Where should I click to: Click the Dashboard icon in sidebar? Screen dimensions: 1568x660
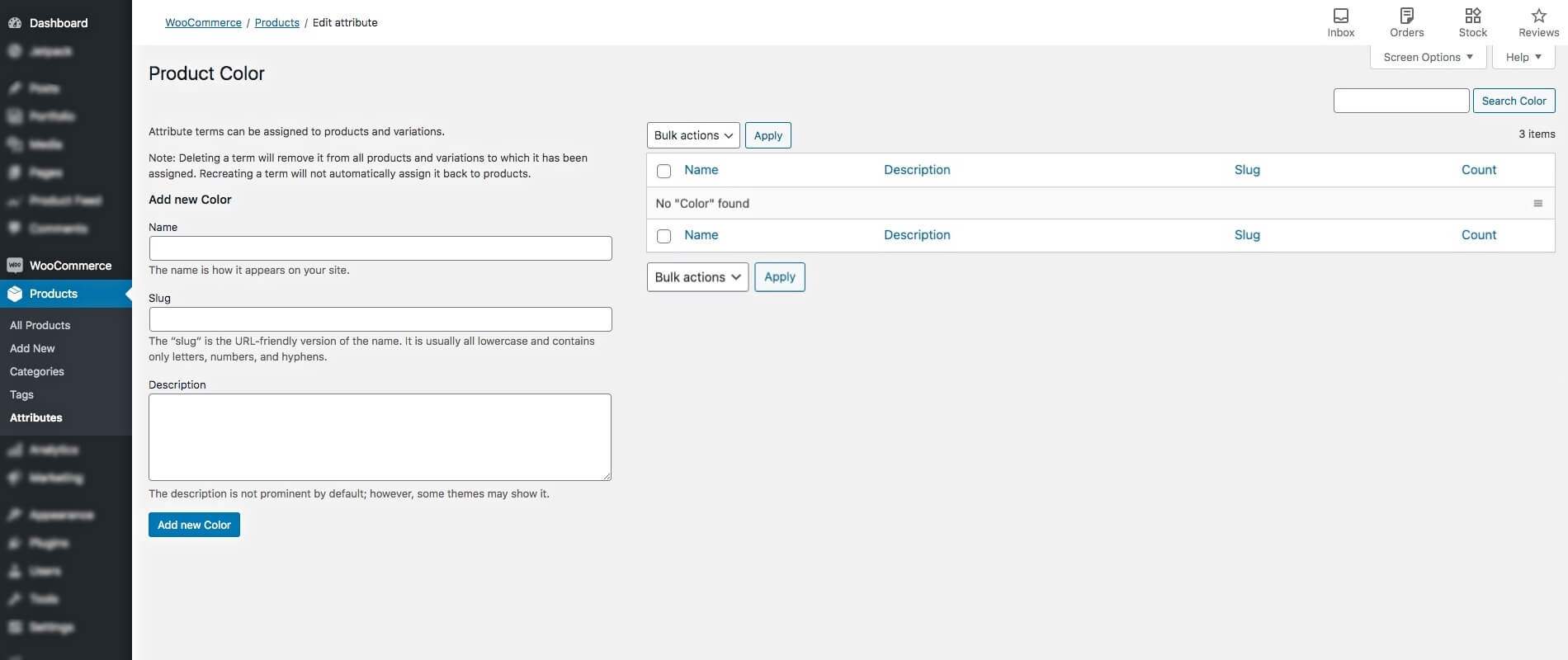click(15, 23)
